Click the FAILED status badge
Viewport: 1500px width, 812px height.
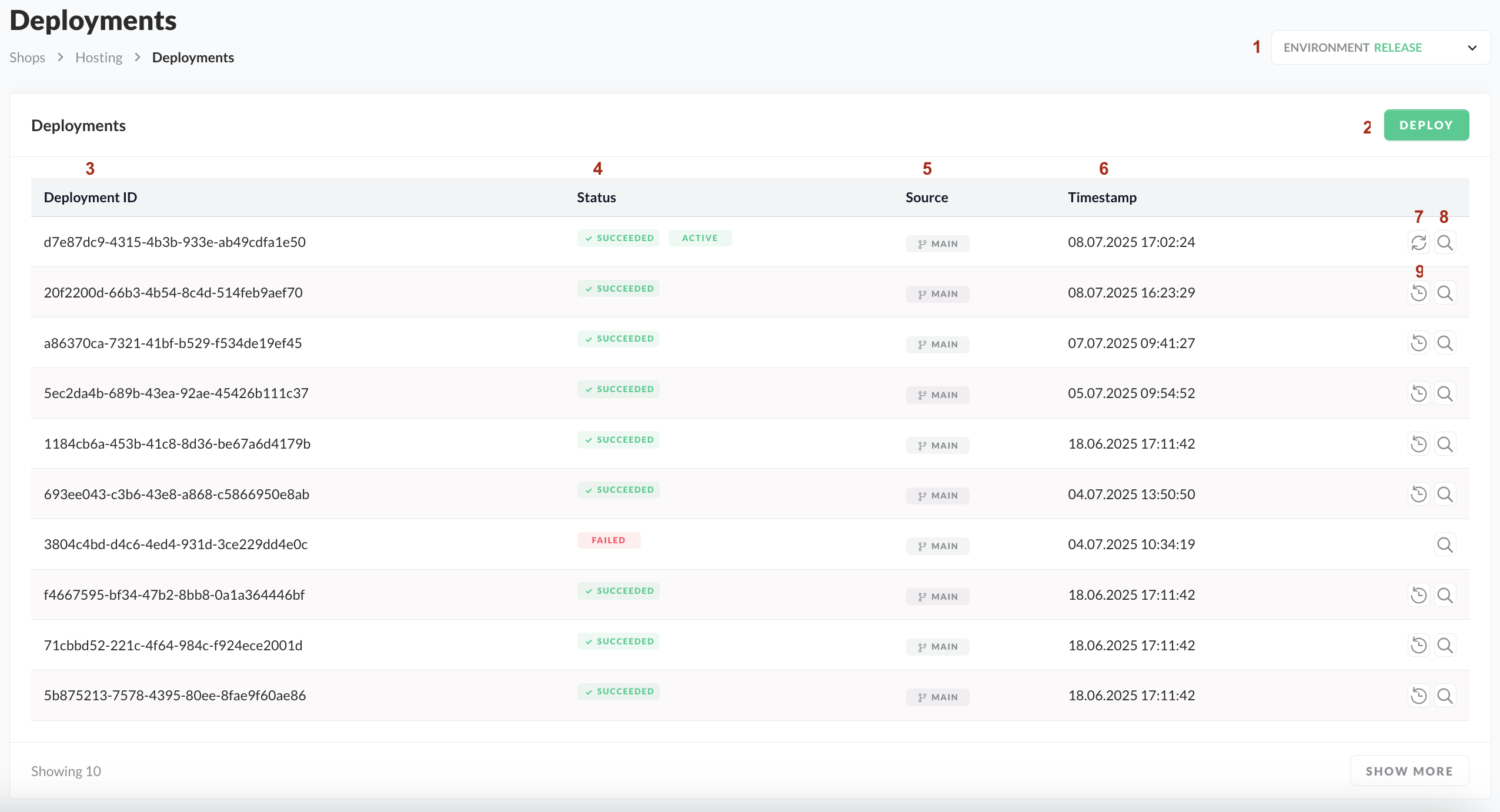(x=609, y=540)
